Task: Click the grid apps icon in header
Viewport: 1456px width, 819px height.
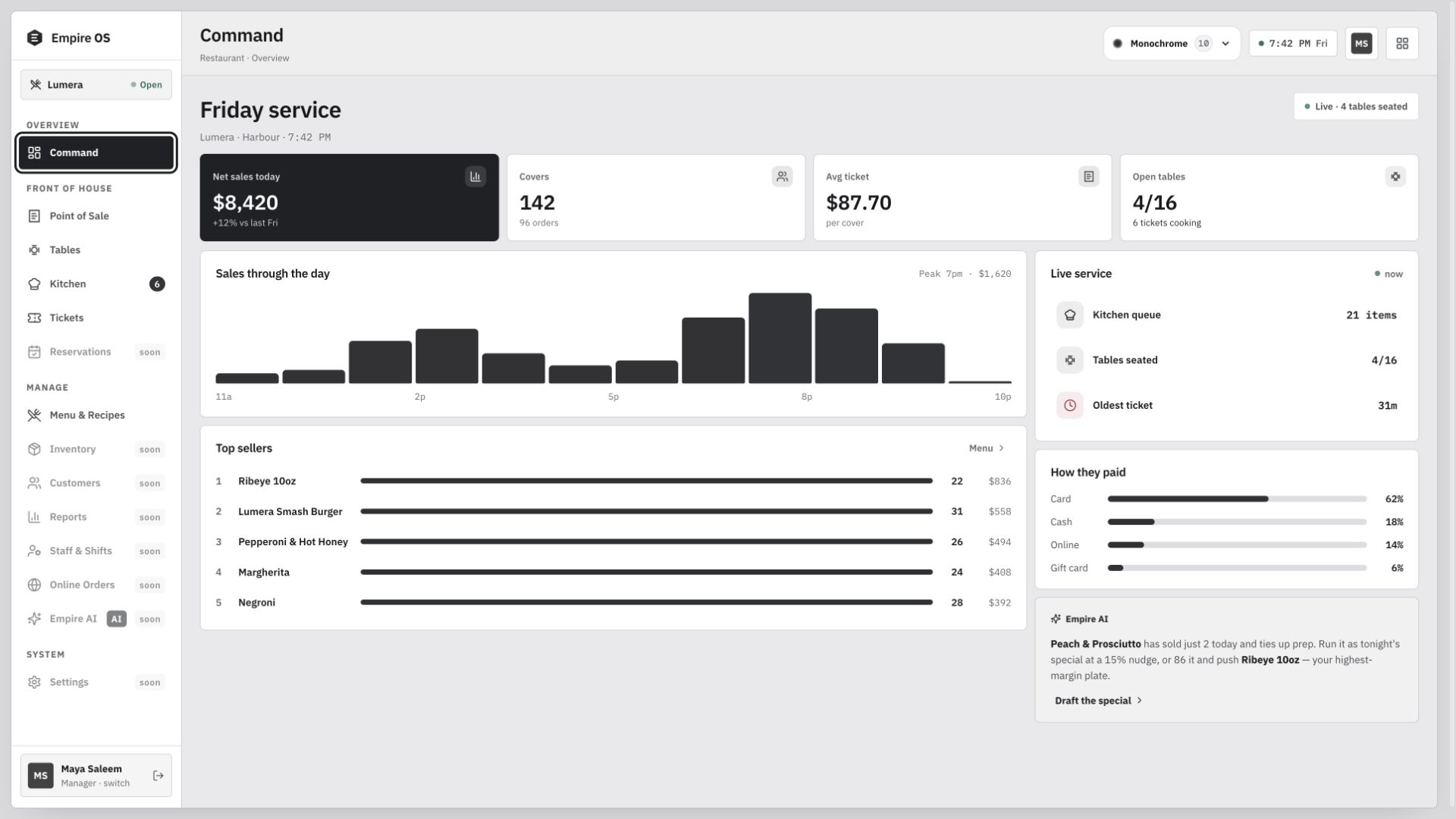Action: coord(1402,43)
